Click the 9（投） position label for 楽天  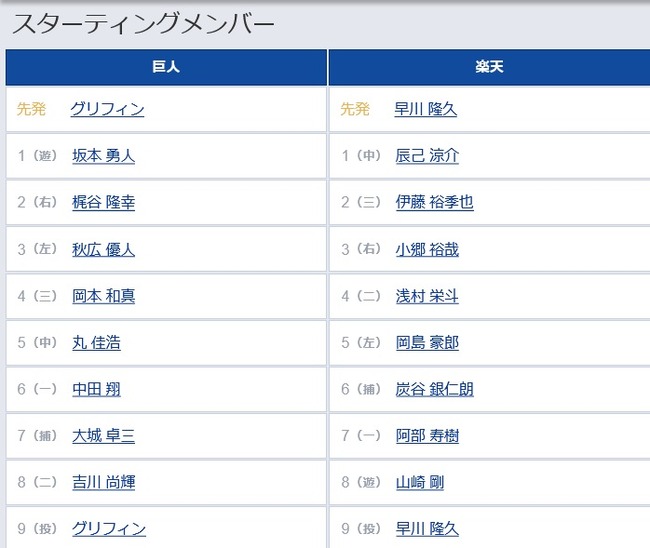[x=361, y=529]
